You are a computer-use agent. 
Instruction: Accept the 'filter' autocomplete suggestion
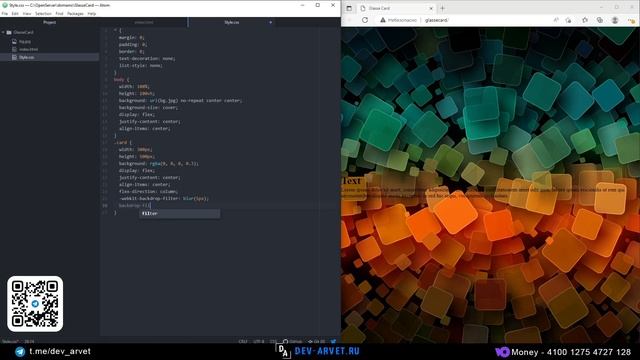(180, 213)
